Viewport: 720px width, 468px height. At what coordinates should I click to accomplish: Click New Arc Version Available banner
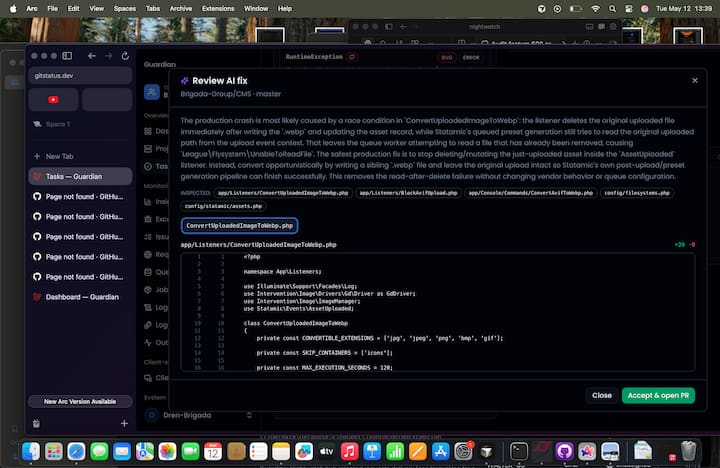click(x=80, y=401)
